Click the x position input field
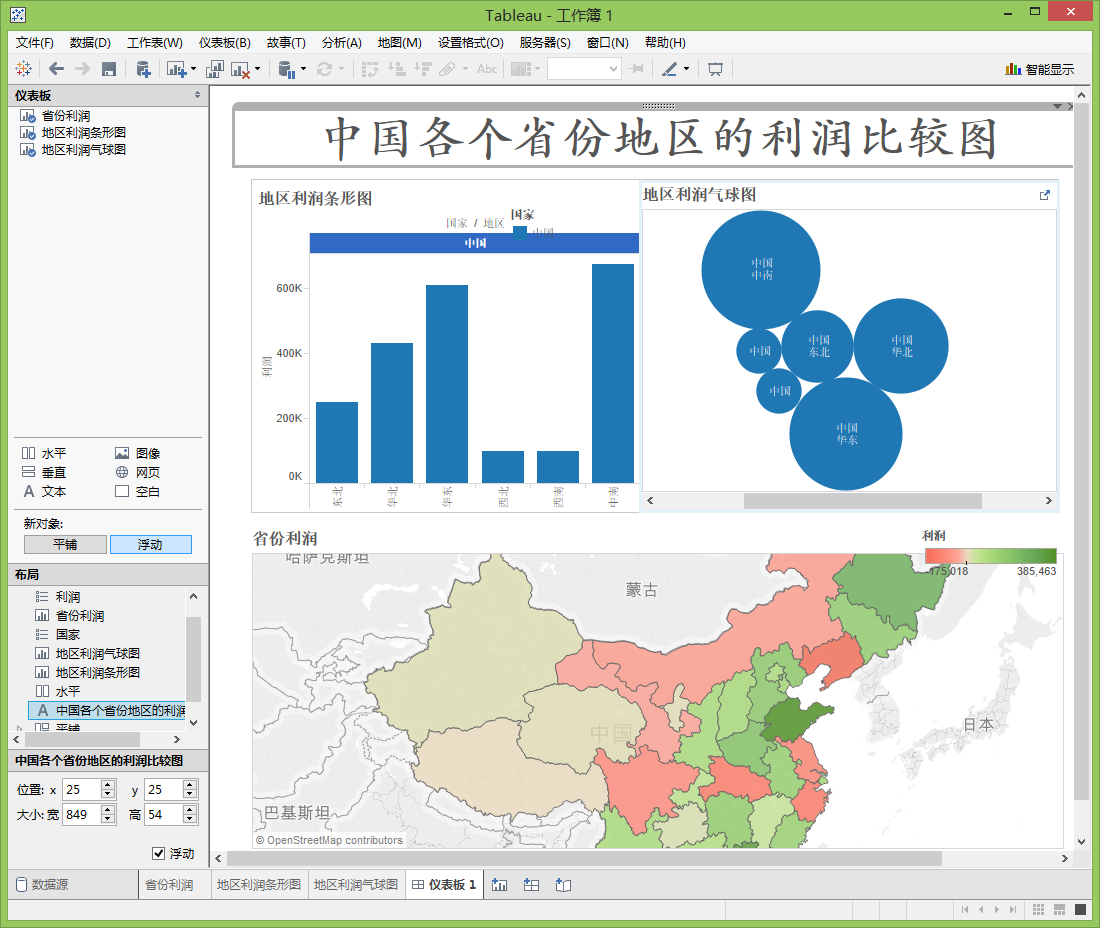The height and width of the screenshot is (928, 1100). [x=82, y=790]
